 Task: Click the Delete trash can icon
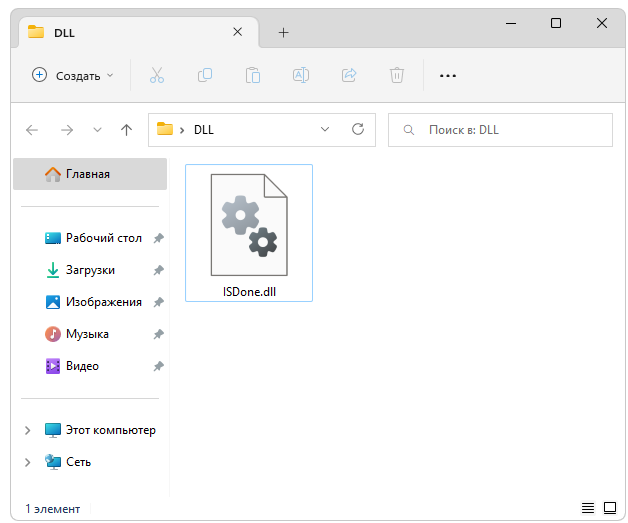pos(397,75)
